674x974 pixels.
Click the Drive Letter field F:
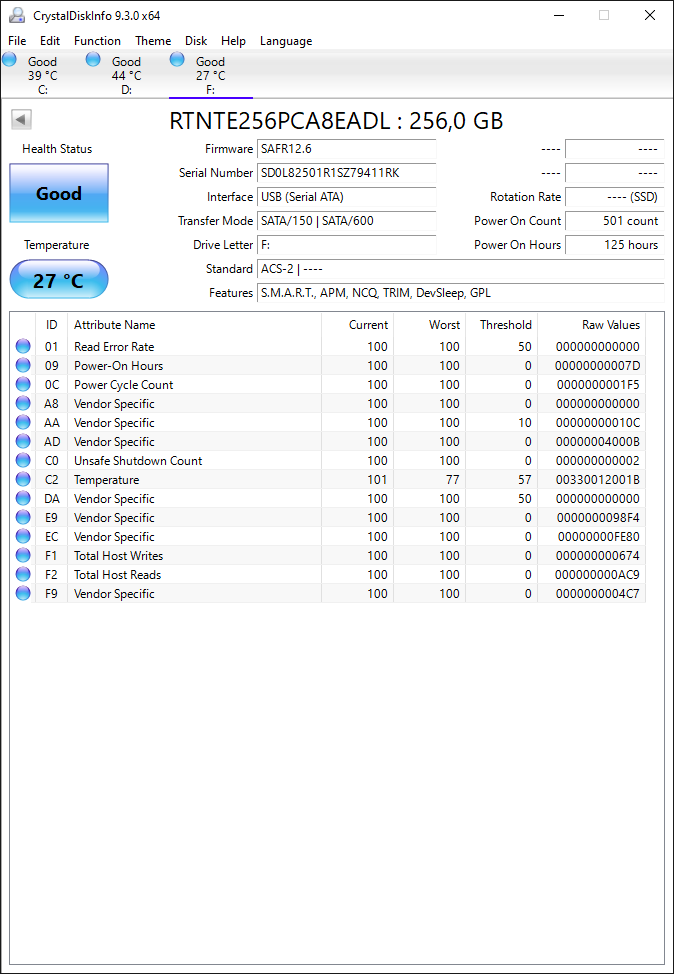pyautogui.click(x=347, y=245)
